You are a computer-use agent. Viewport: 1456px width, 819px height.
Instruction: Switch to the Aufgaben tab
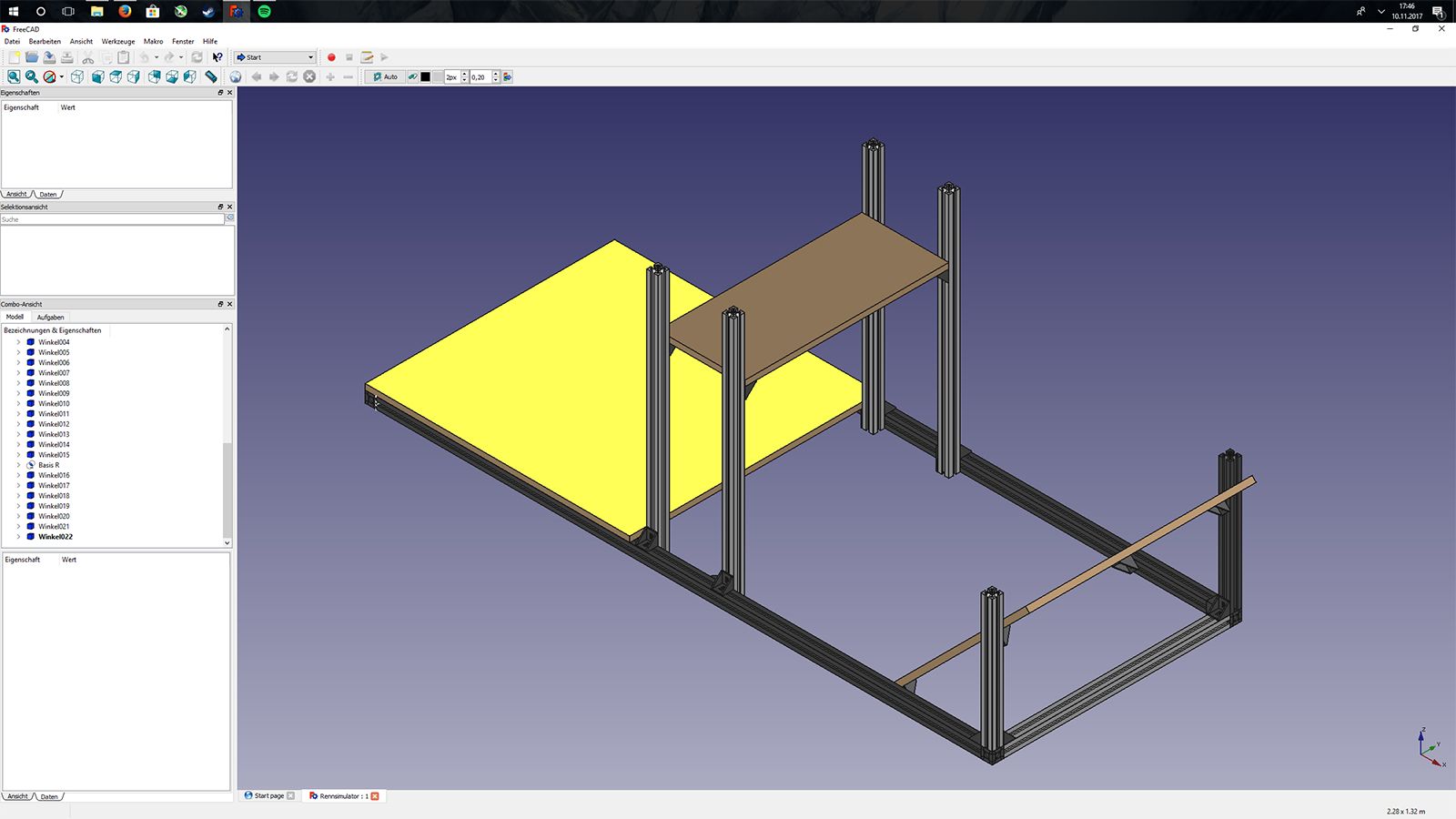click(50, 318)
